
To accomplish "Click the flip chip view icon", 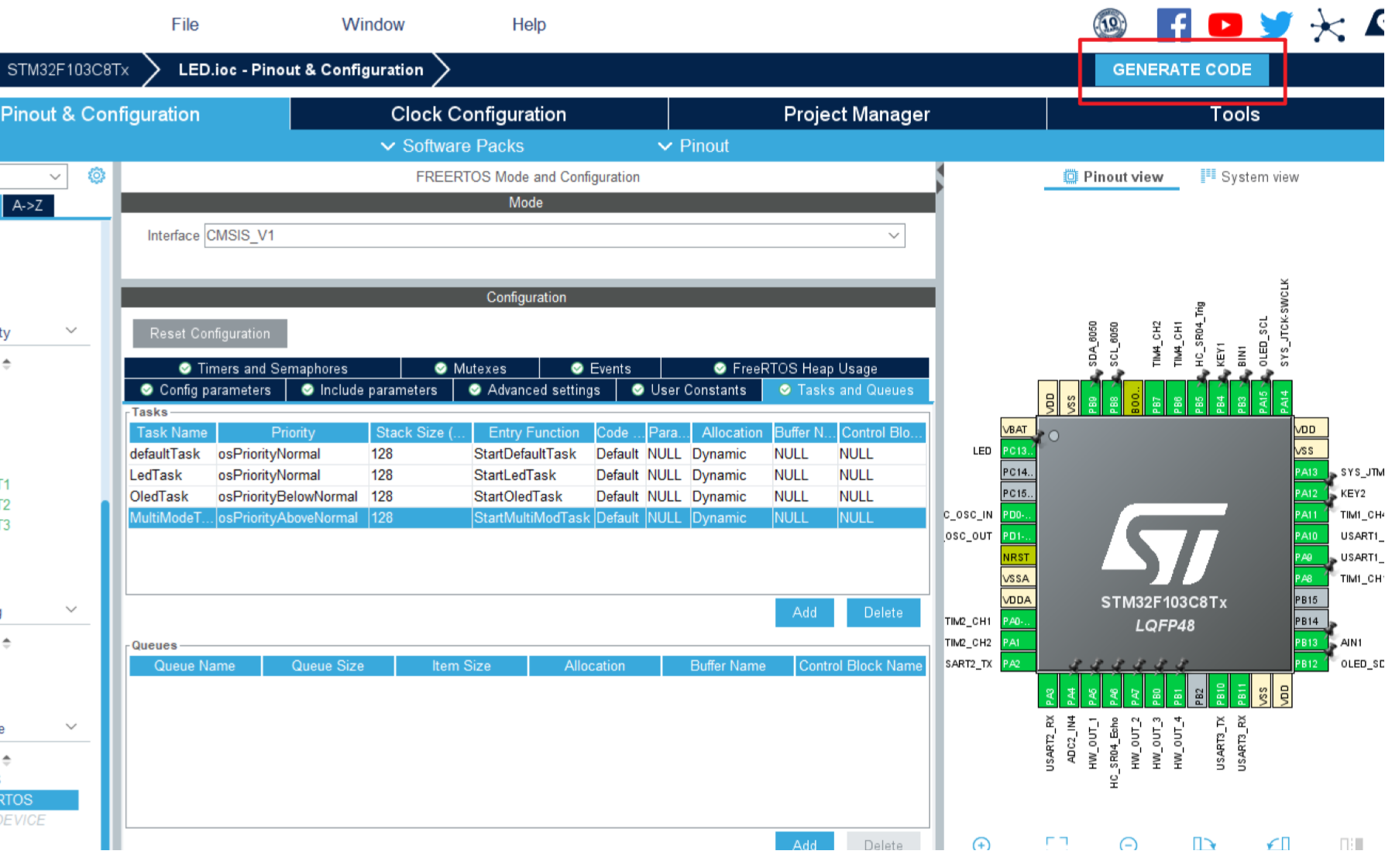I will coord(1351,844).
